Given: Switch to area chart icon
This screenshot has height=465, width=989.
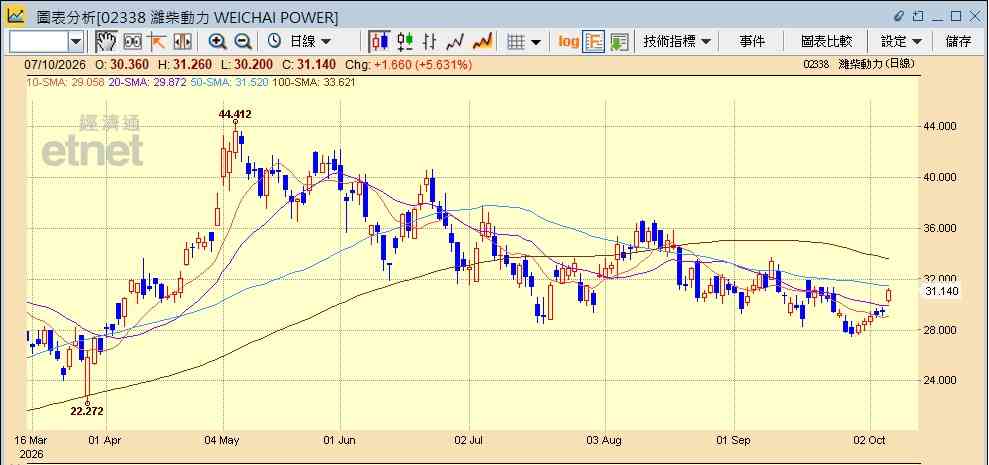Looking at the screenshot, I should [x=482, y=42].
